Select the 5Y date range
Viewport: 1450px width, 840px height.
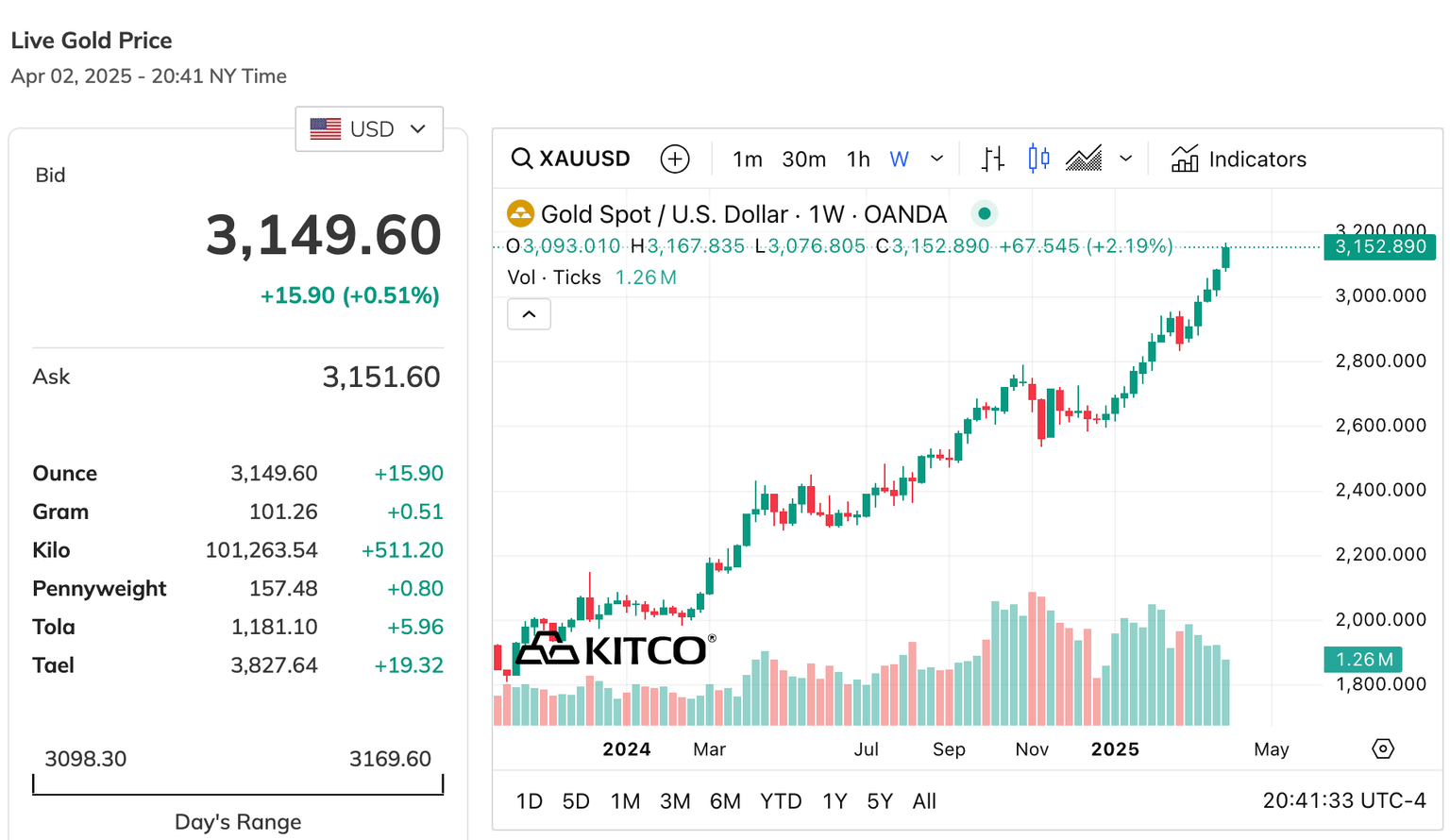[880, 801]
